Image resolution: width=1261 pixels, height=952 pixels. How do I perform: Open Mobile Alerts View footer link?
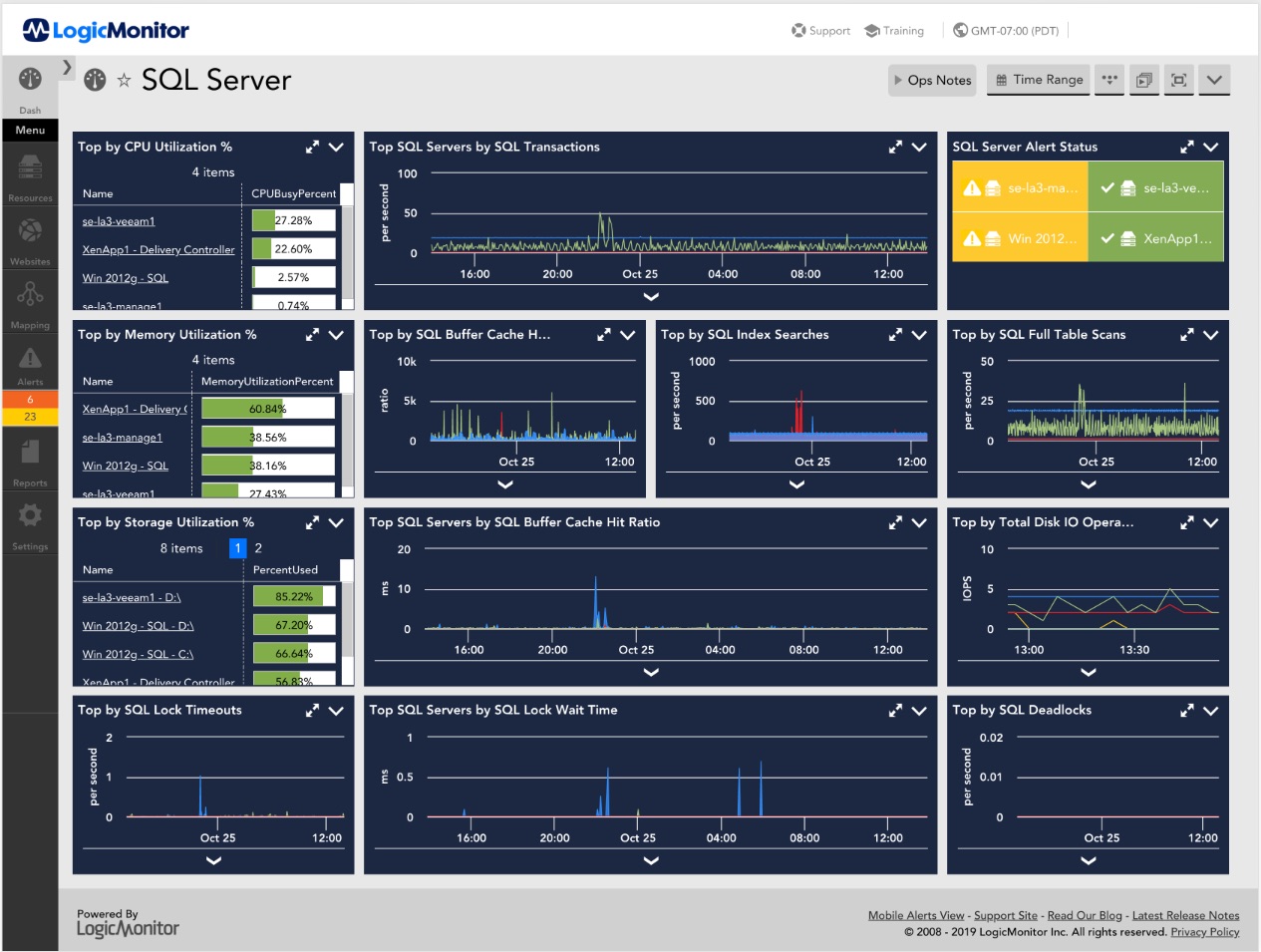click(916, 915)
